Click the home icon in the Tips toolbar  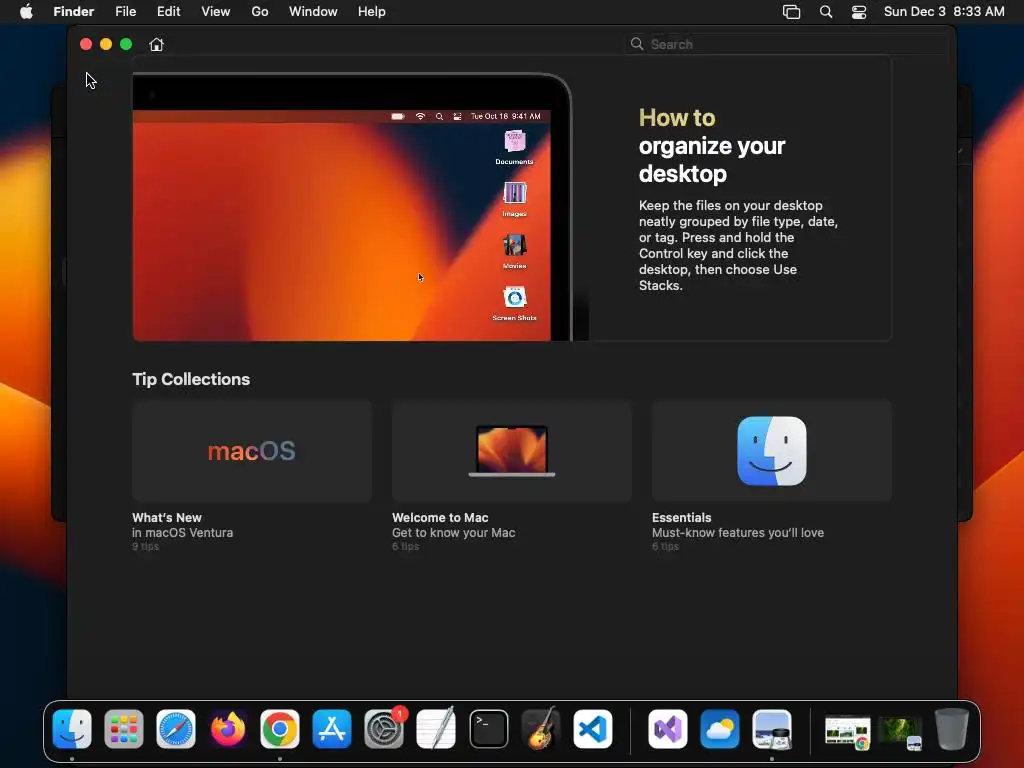tap(156, 44)
